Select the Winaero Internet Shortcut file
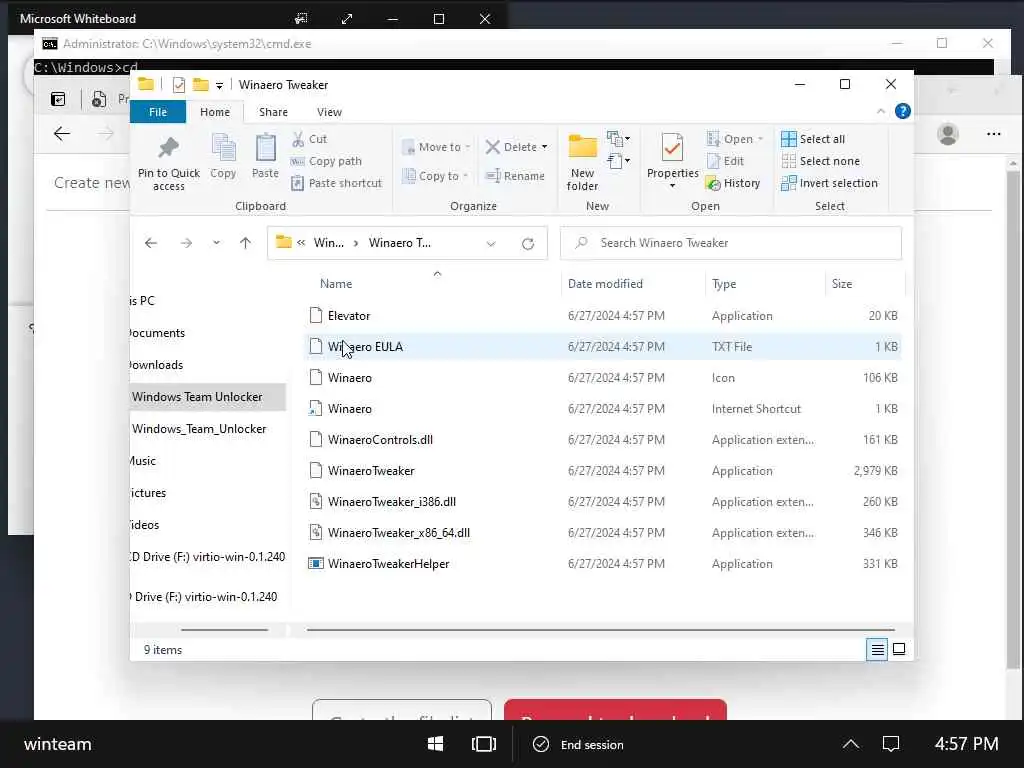The height and width of the screenshot is (768, 1024). pyautogui.click(x=603, y=409)
